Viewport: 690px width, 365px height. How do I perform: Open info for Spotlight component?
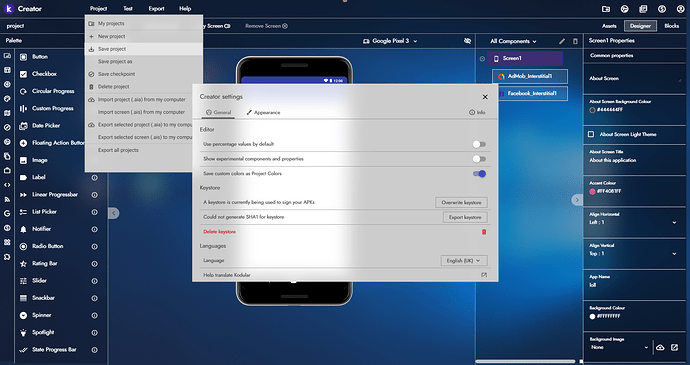point(95,333)
